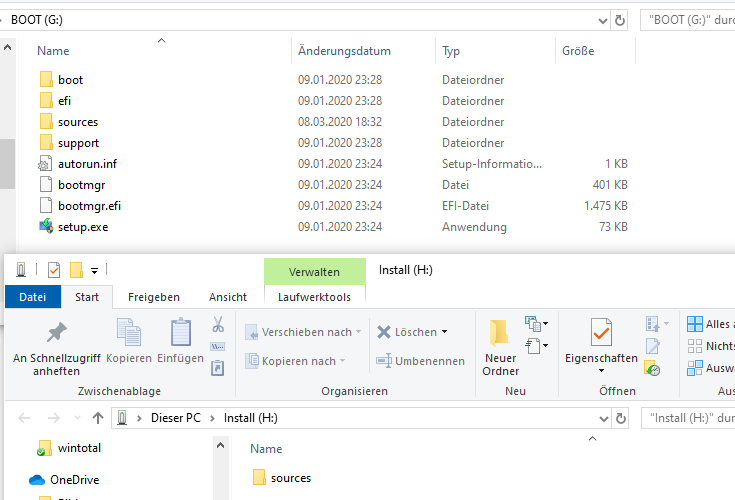The width and height of the screenshot is (735, 500).
Task: Sort BOOT window by Größe column
Action: pyautogui.click(x=578, y=51)
